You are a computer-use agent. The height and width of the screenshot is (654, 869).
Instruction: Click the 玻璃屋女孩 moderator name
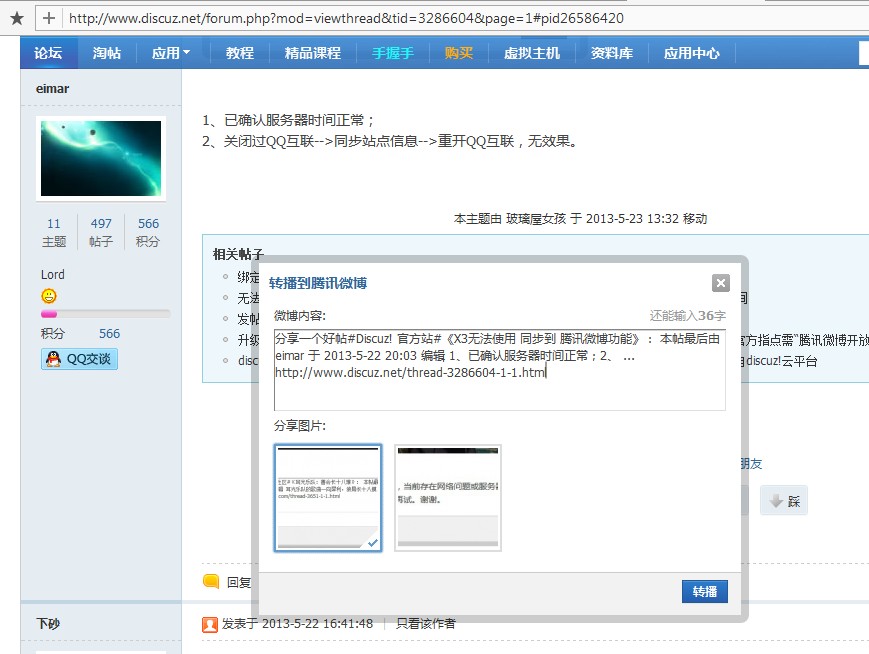coord(536,219)
